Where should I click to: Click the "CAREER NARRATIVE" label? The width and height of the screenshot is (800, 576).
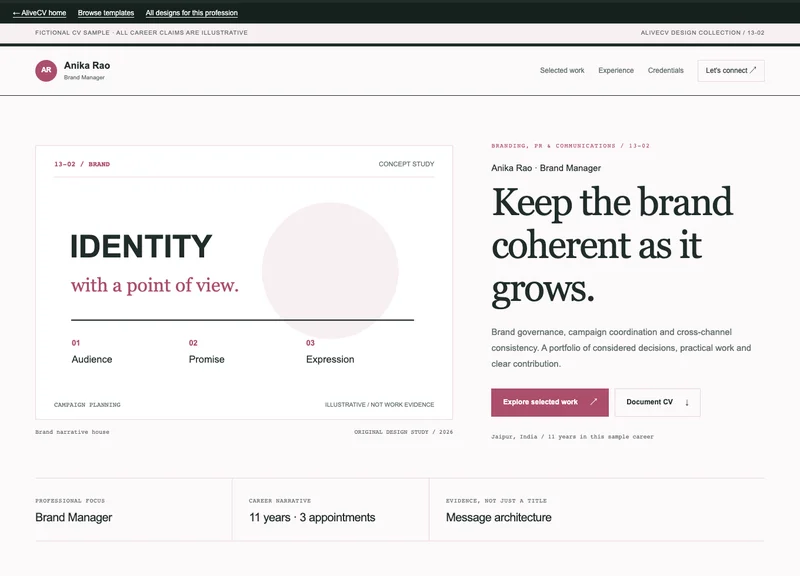[x=280, y=501]
